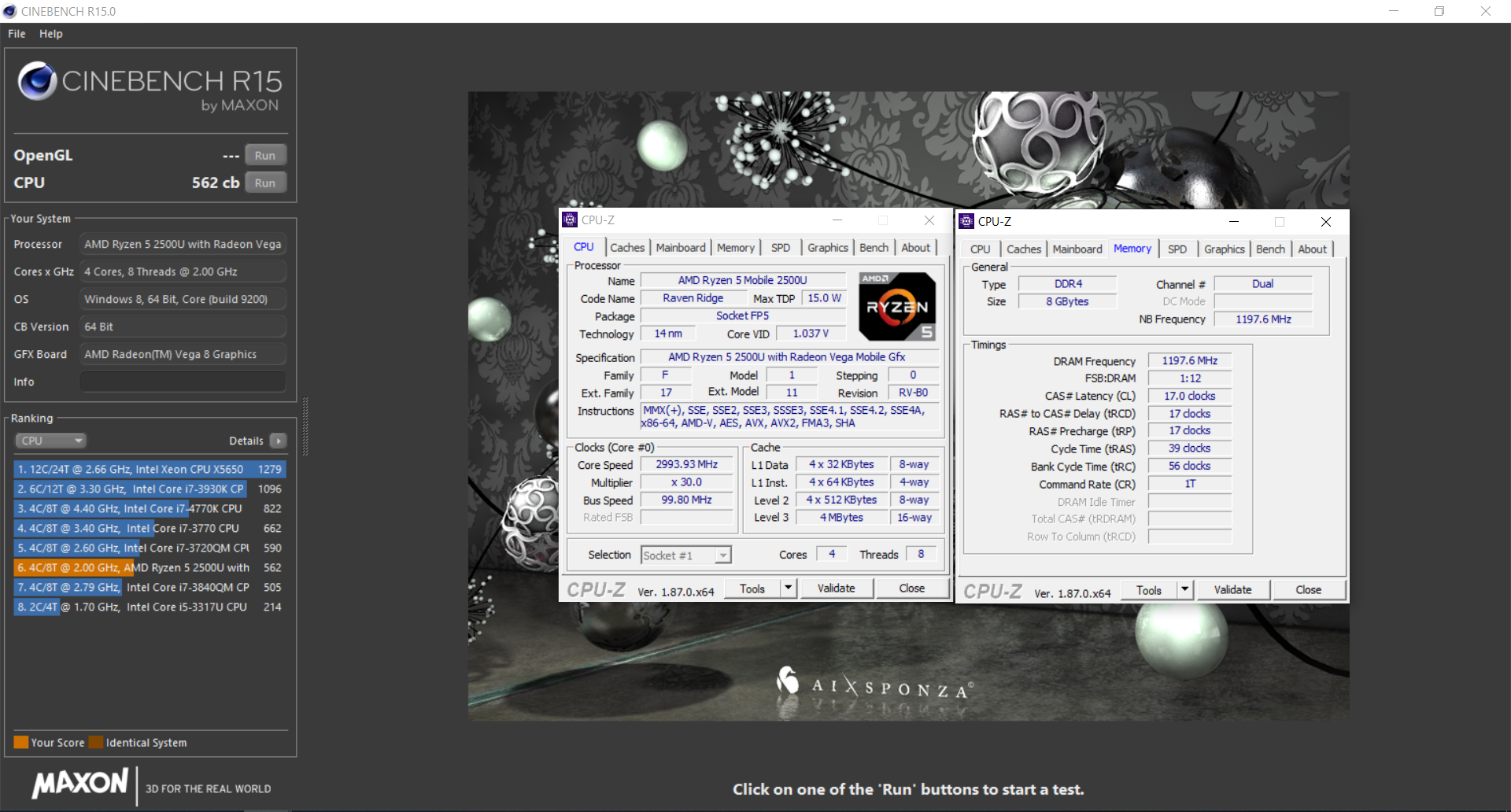Switch to SPD tab in left CPU-Z
Screen dimensions: 1511x812
point(781,248)
